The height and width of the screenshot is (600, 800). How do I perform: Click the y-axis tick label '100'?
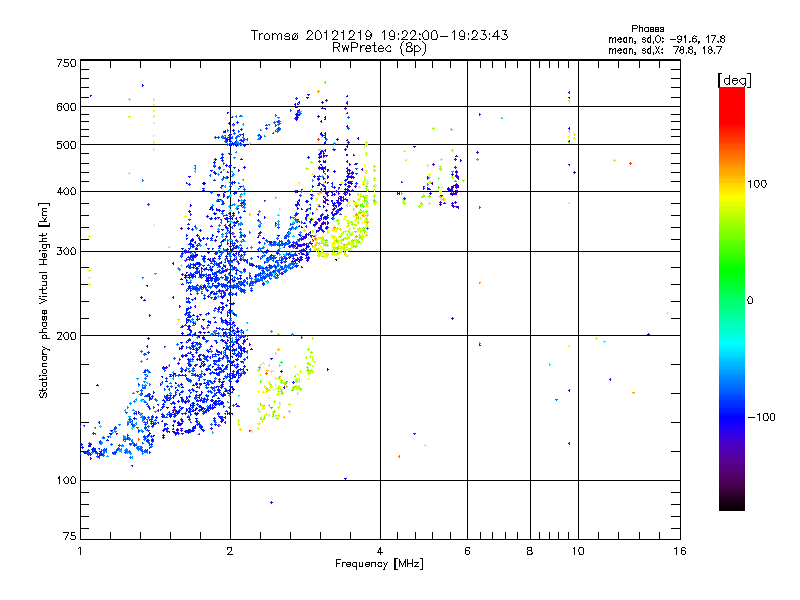[x=66, y=481]
